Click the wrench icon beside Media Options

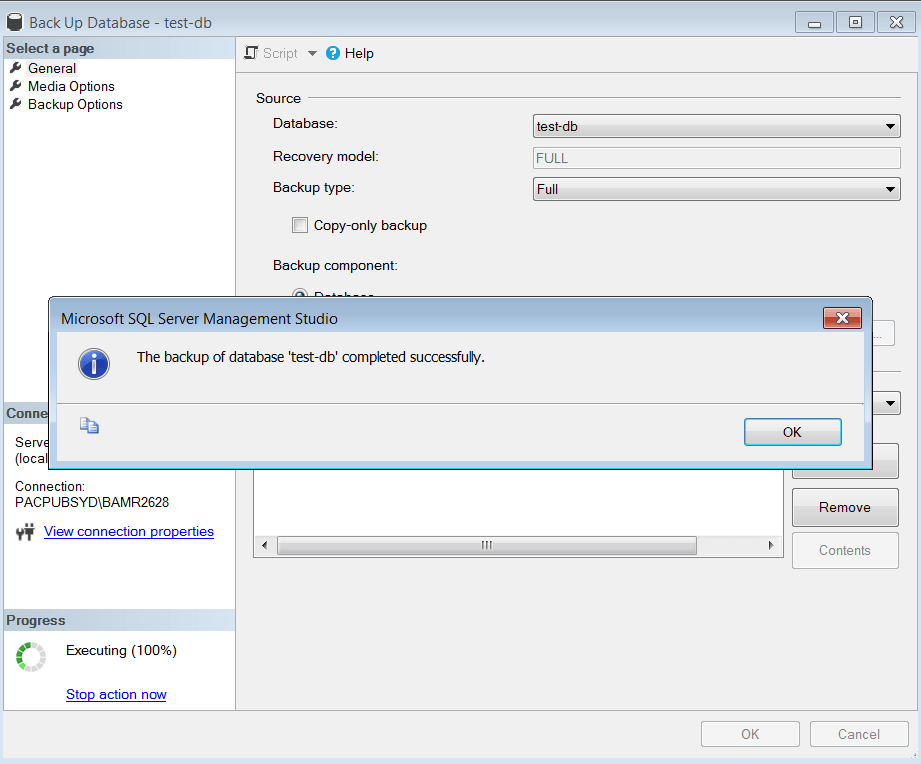(x=16, y=86)
